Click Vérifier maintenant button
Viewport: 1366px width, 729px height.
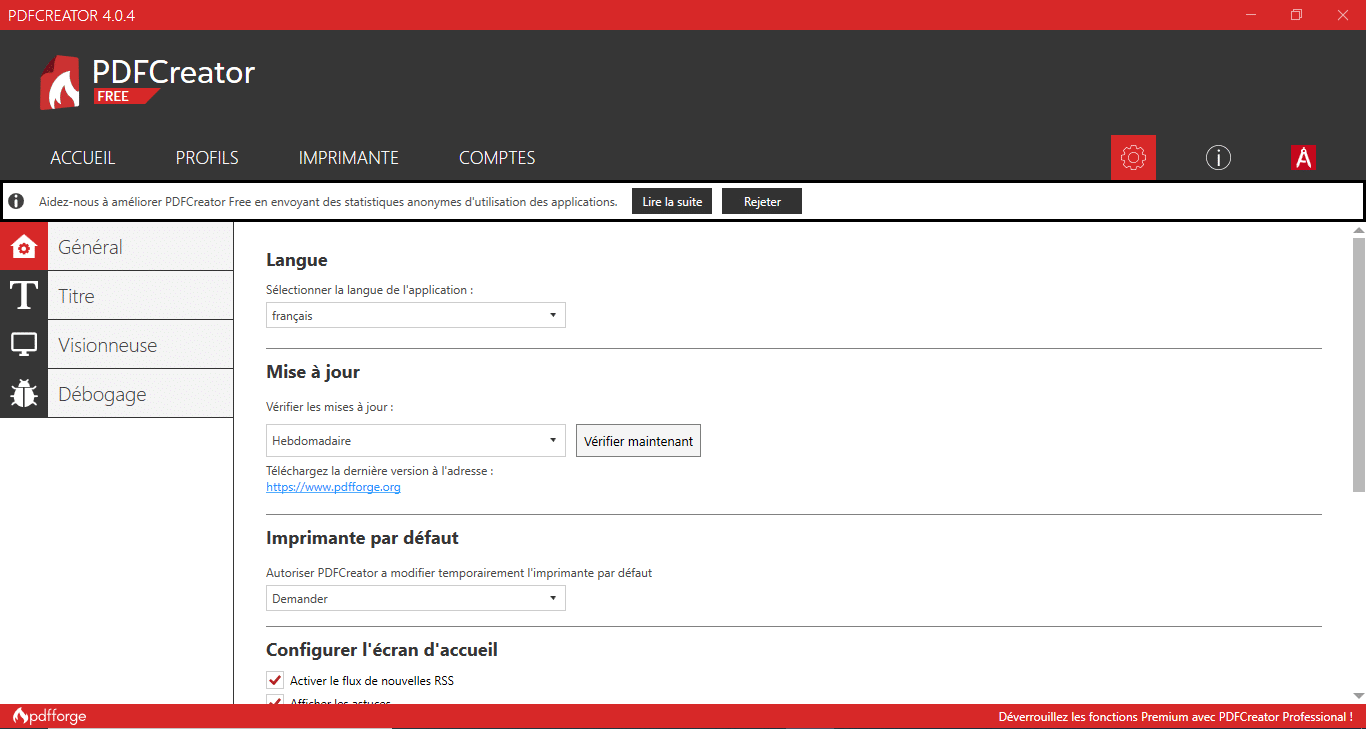[x=638, y=441]
